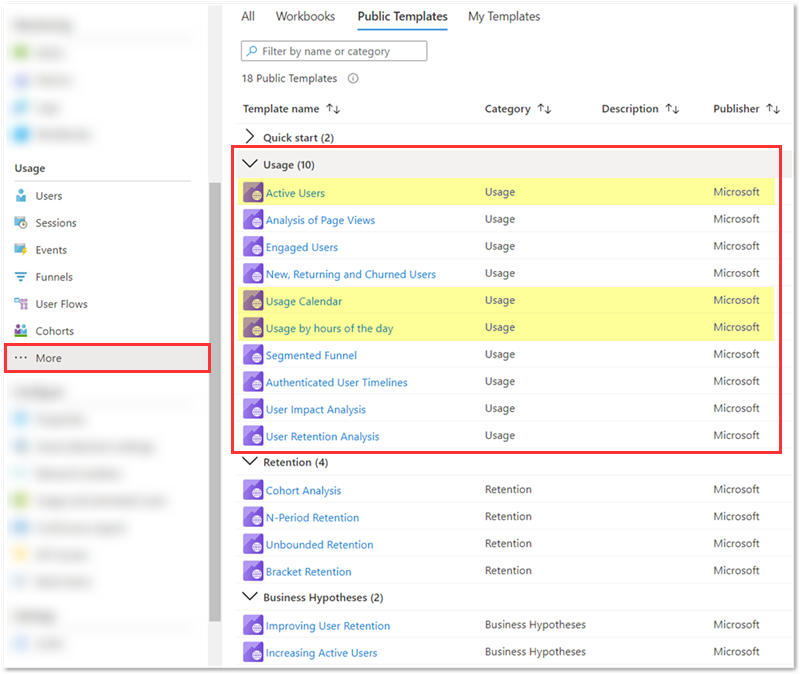The image size is (800, 674).
Task: Open the Active Users template link
Action: pos(295,193)
